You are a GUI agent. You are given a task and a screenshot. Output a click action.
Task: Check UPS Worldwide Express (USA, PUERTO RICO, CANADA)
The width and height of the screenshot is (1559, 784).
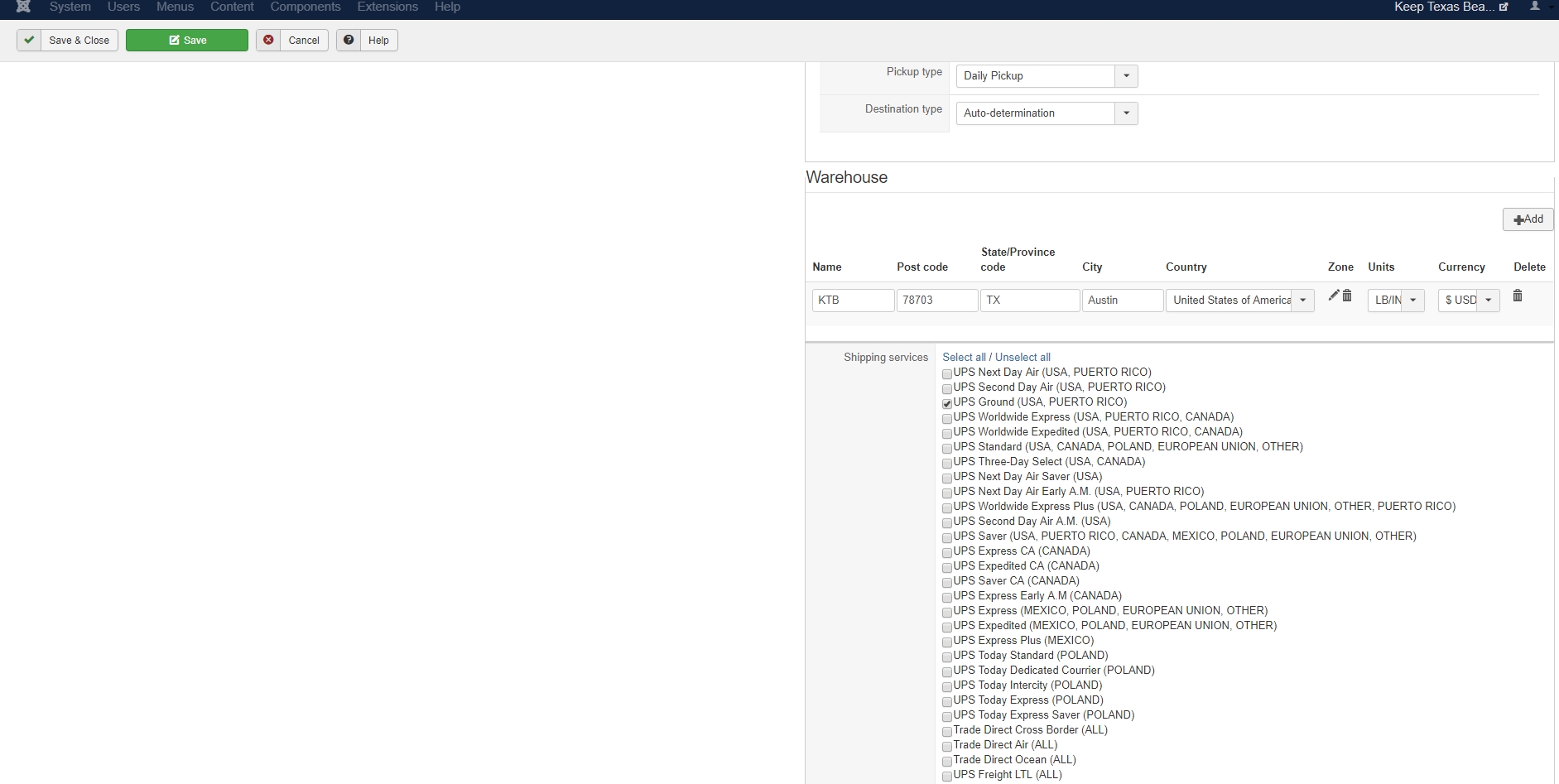947,419
